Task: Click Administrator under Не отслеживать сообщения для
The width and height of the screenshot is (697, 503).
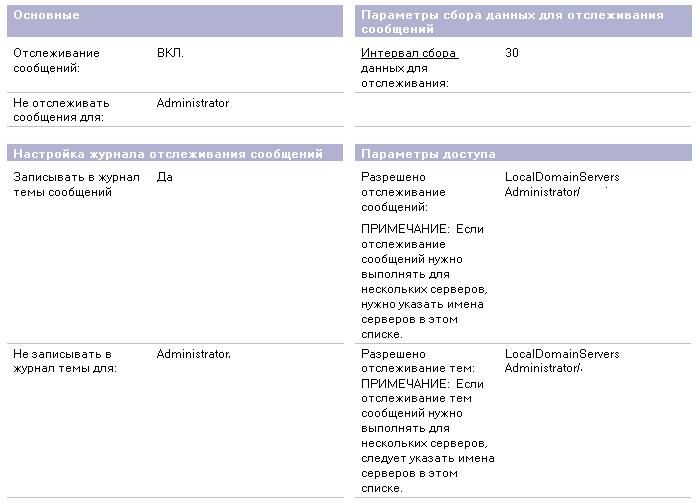Action: [193, 103]
